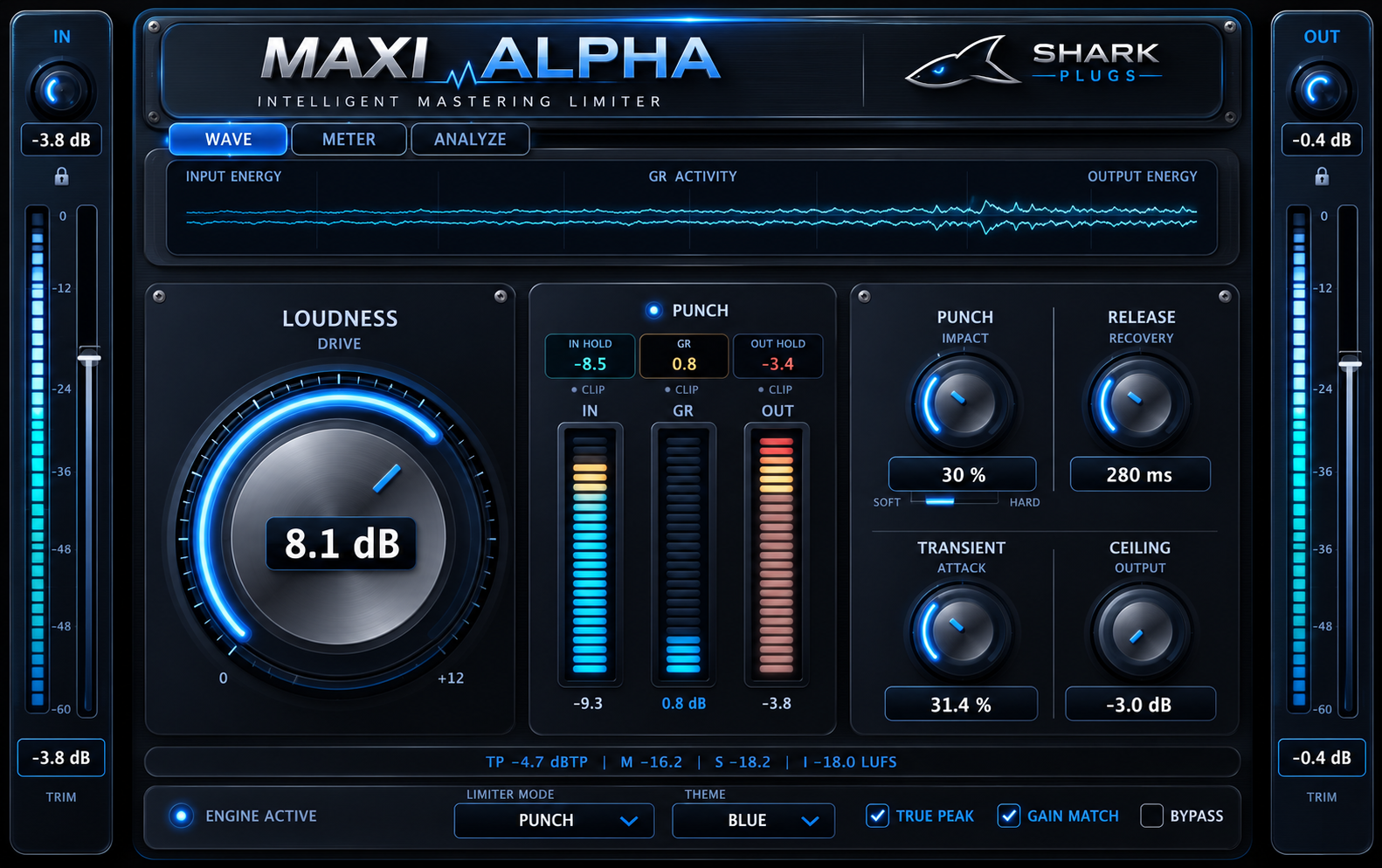Click the IN level meter bar
The width and height of the screenshot is (1382, 868).
click(x=590, y=555)
